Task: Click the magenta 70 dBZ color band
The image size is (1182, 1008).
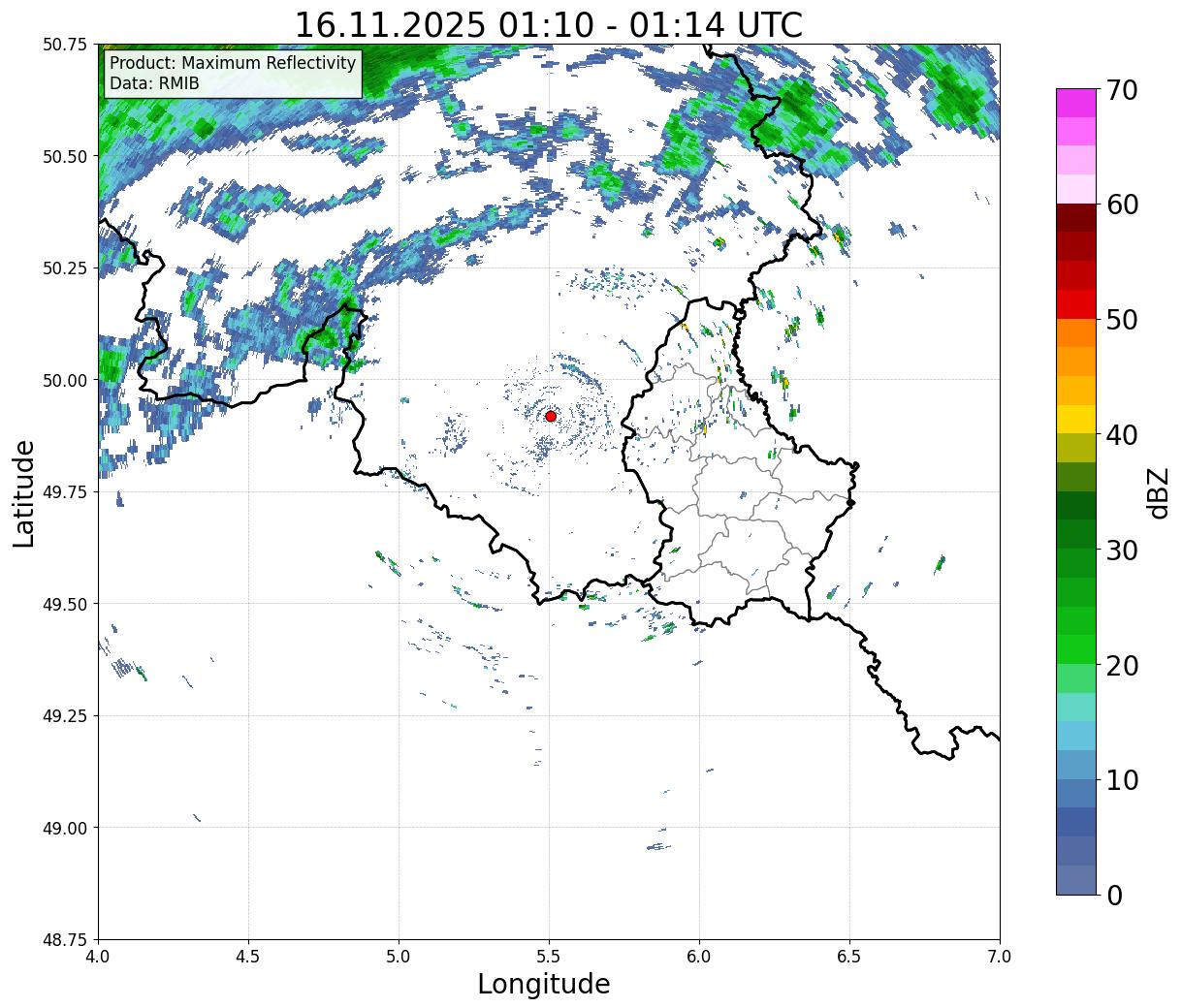Action: pyautogui.click(x=1076, y=103)
